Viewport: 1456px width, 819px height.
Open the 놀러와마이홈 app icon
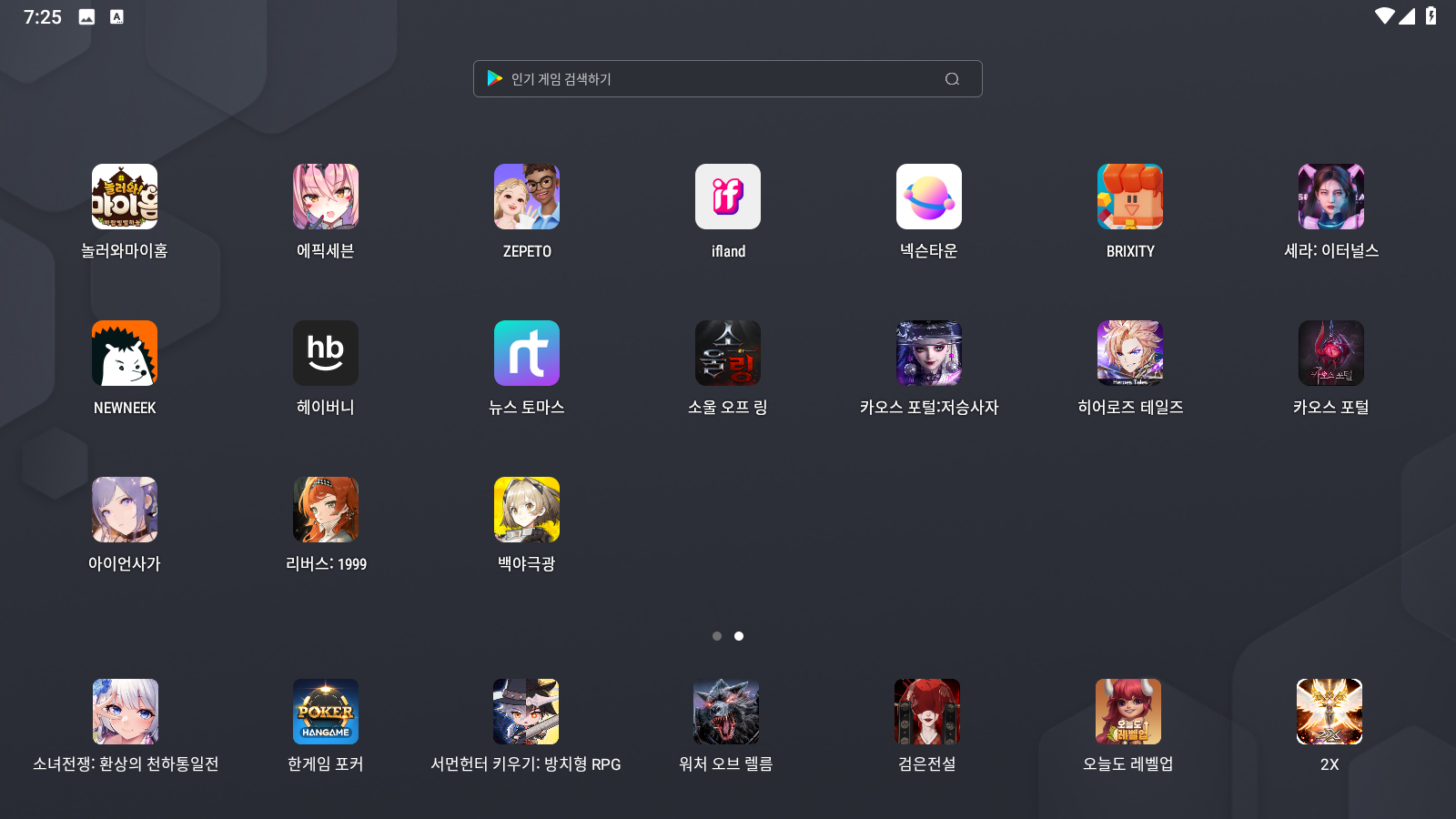(125, 197)
